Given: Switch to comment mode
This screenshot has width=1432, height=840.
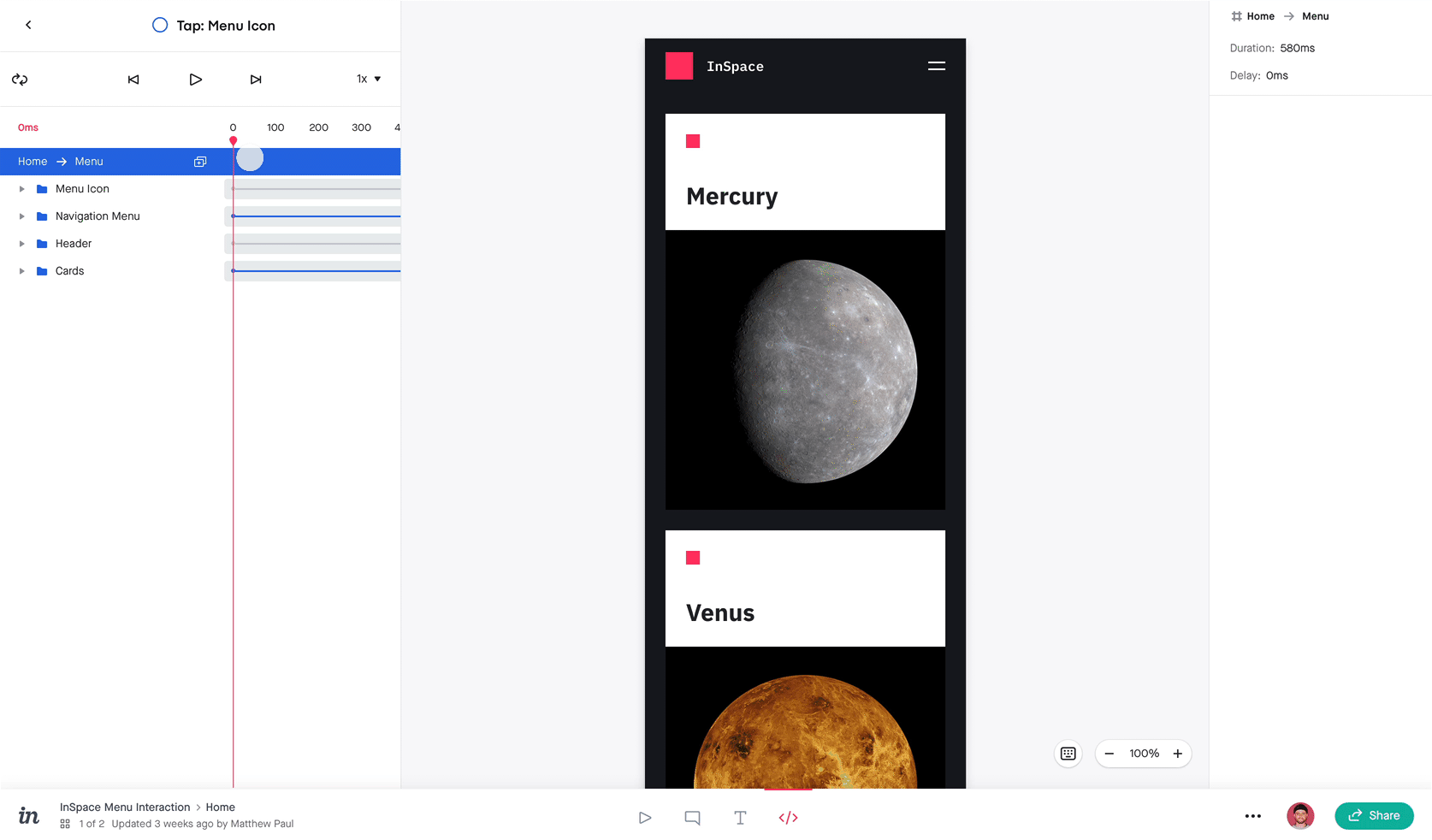Looking at the screenshot, I should [x=693, y=818].
